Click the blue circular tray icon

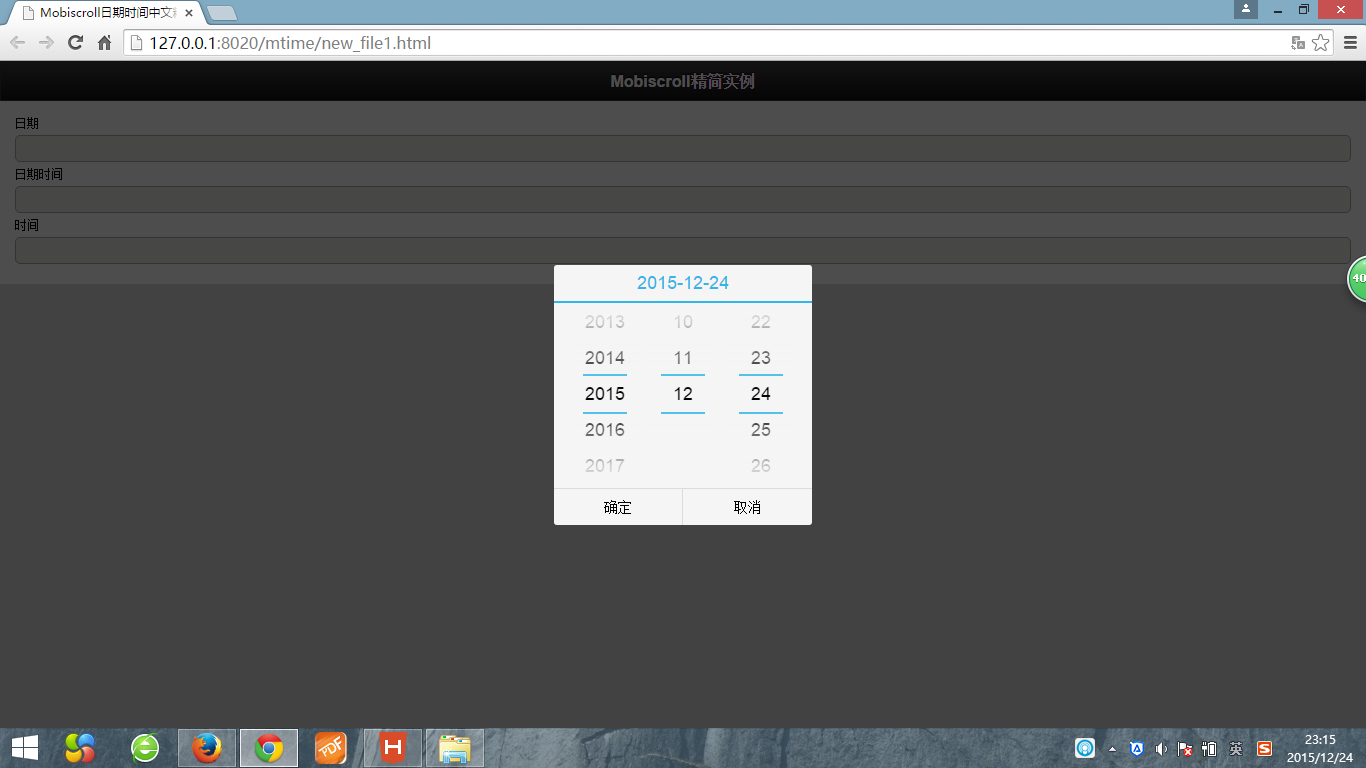(1085, 748)
